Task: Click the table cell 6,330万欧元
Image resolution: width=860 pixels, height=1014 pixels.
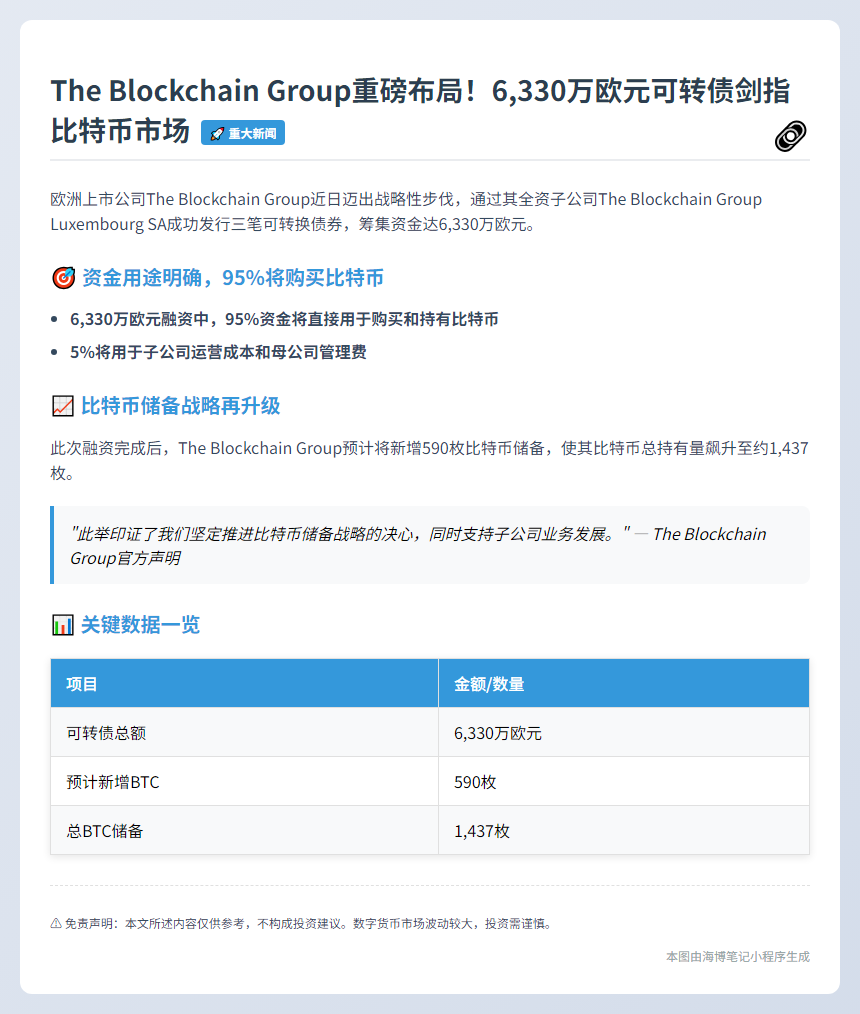Action: tap(624, 733)
